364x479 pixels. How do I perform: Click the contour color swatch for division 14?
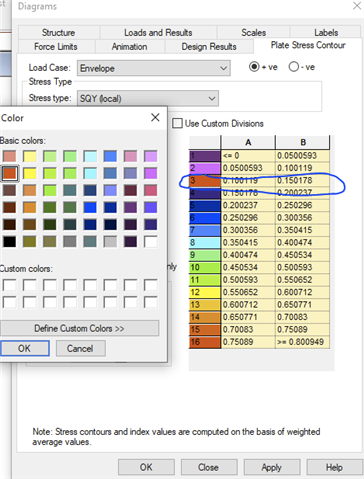coord(205,317)
